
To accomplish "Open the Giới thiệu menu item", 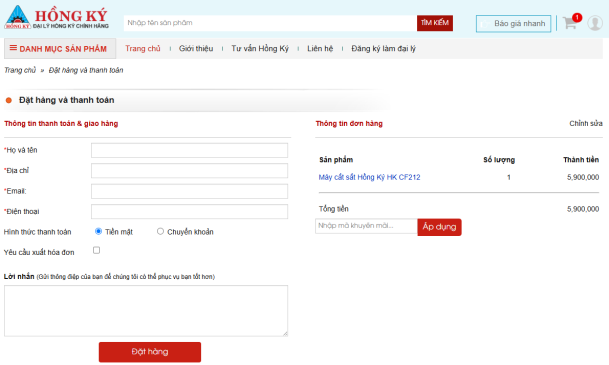I will tap(196, 49).
